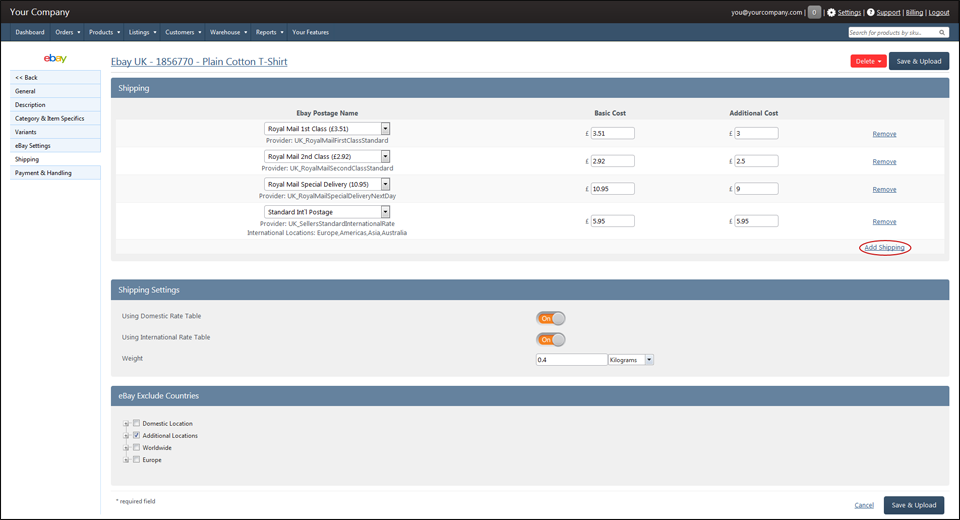This screenshot has height=520, width=960.
Task: Expand the Worldwide tree node
Action: pos(126,448)
